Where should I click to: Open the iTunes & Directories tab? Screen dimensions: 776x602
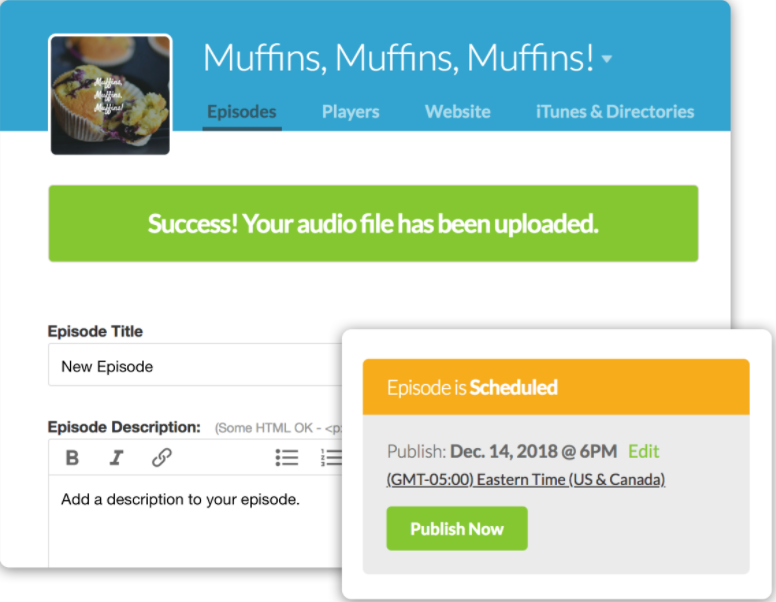click(x=615, y=112)
